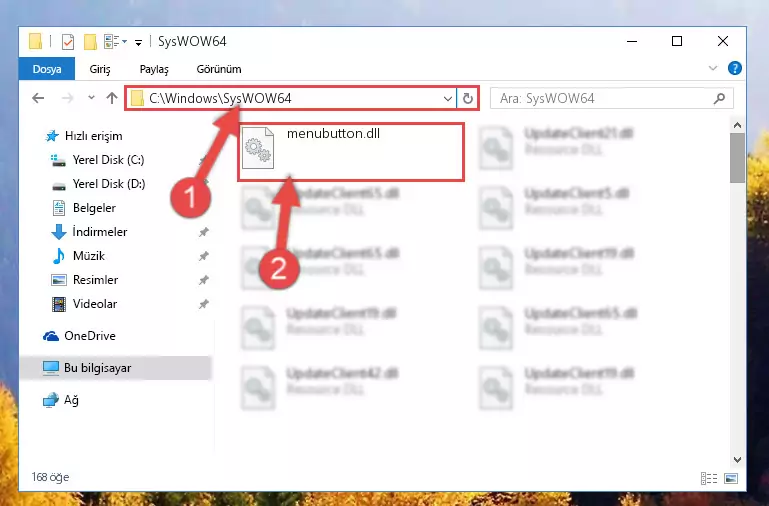This screenshot has height=506, width=769.
Task: Open Belgeler in the sidebar
Action: click(x=83, y=208)
